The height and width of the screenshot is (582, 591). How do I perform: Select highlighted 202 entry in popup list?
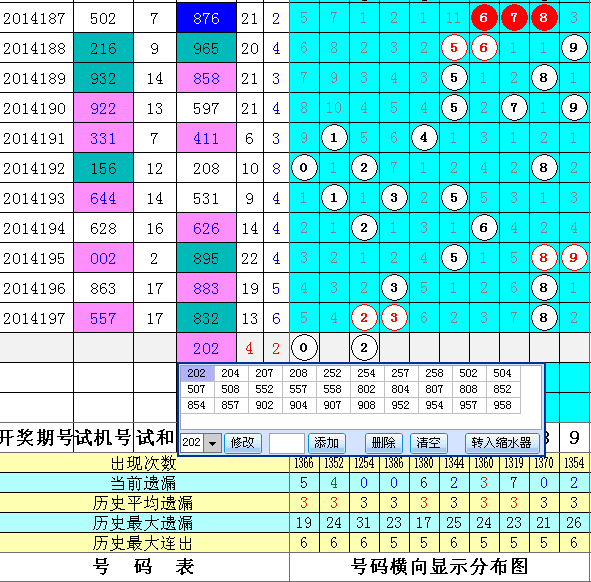coord(197,373)
